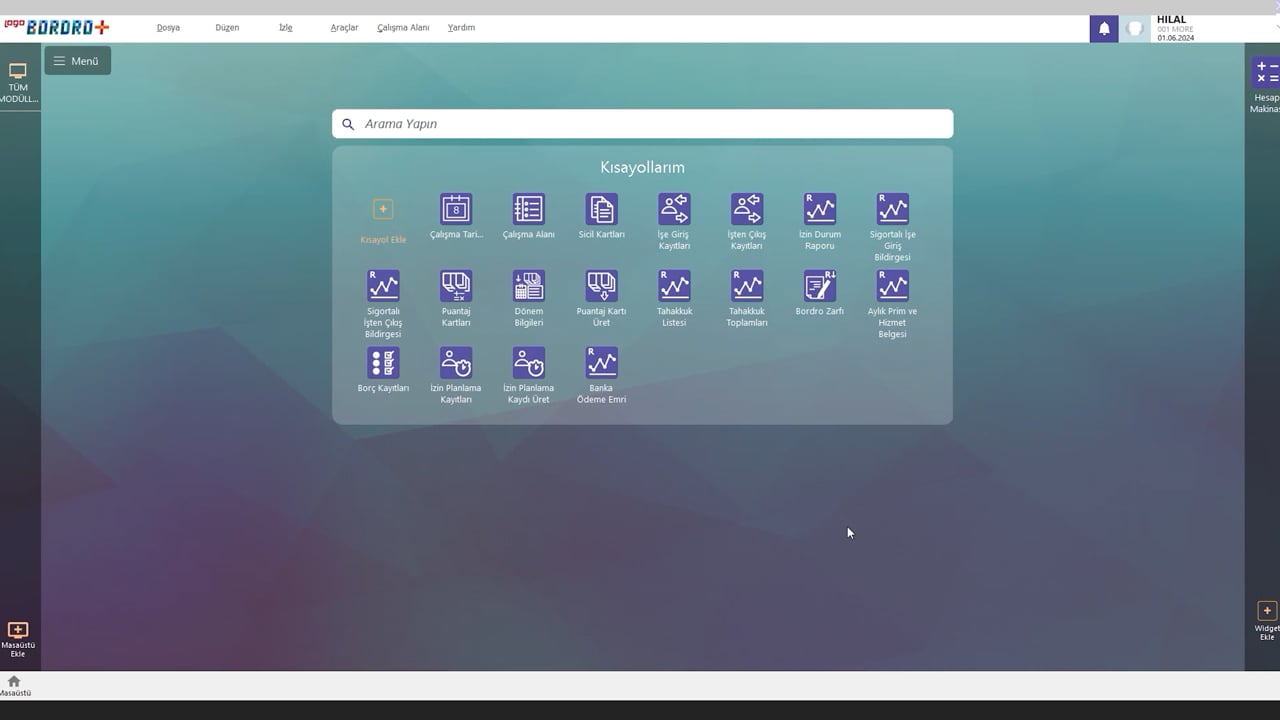Open the Dosya menu

[168, 28]
